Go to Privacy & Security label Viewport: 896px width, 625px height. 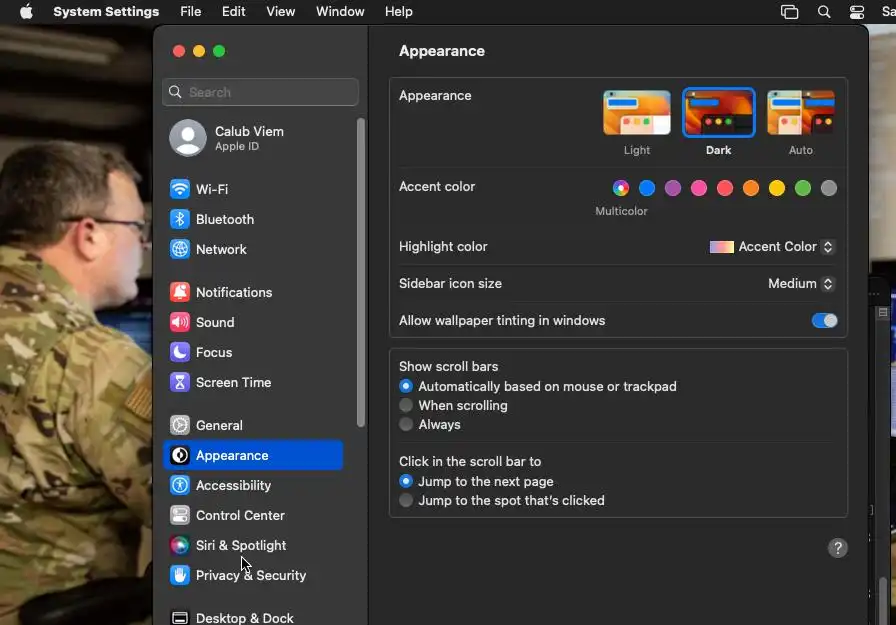coord(251,575)
